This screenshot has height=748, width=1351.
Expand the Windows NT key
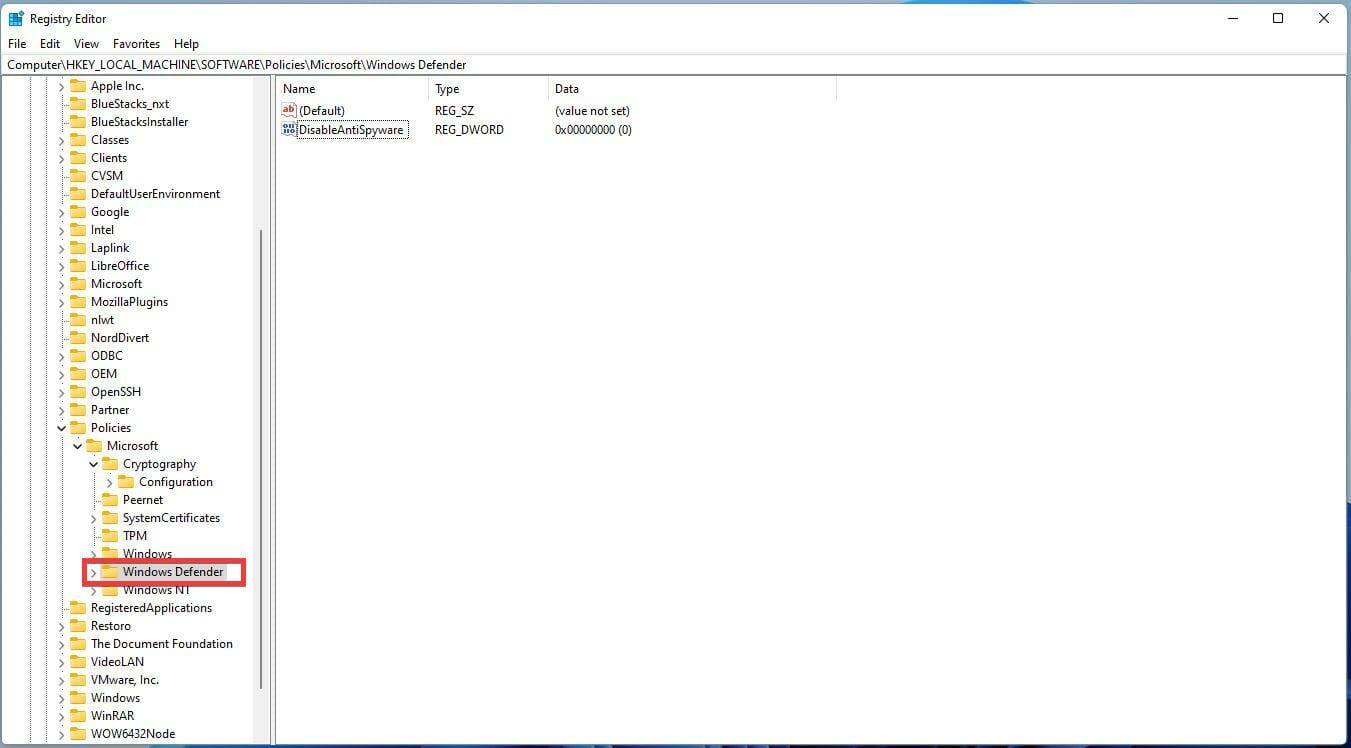pos(93,590)
